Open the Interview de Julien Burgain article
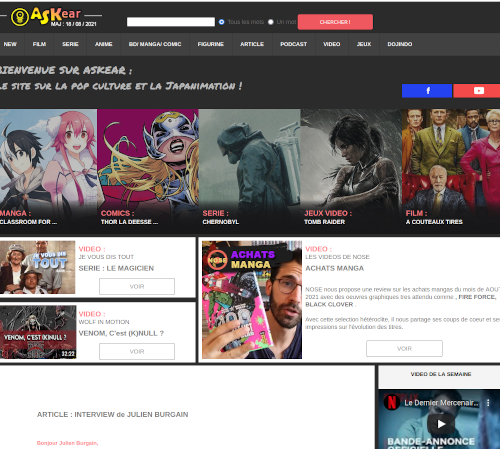500x450 pixels. (x=113, y=414)
